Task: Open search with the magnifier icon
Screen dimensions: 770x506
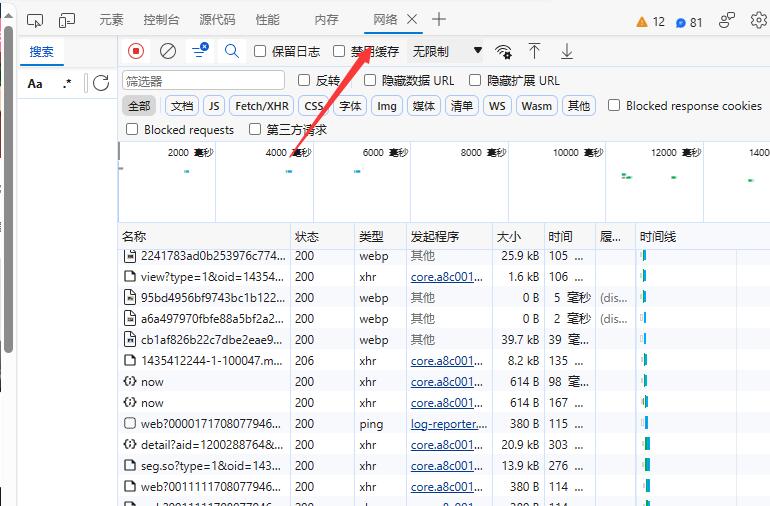Action: coord(232,51)
